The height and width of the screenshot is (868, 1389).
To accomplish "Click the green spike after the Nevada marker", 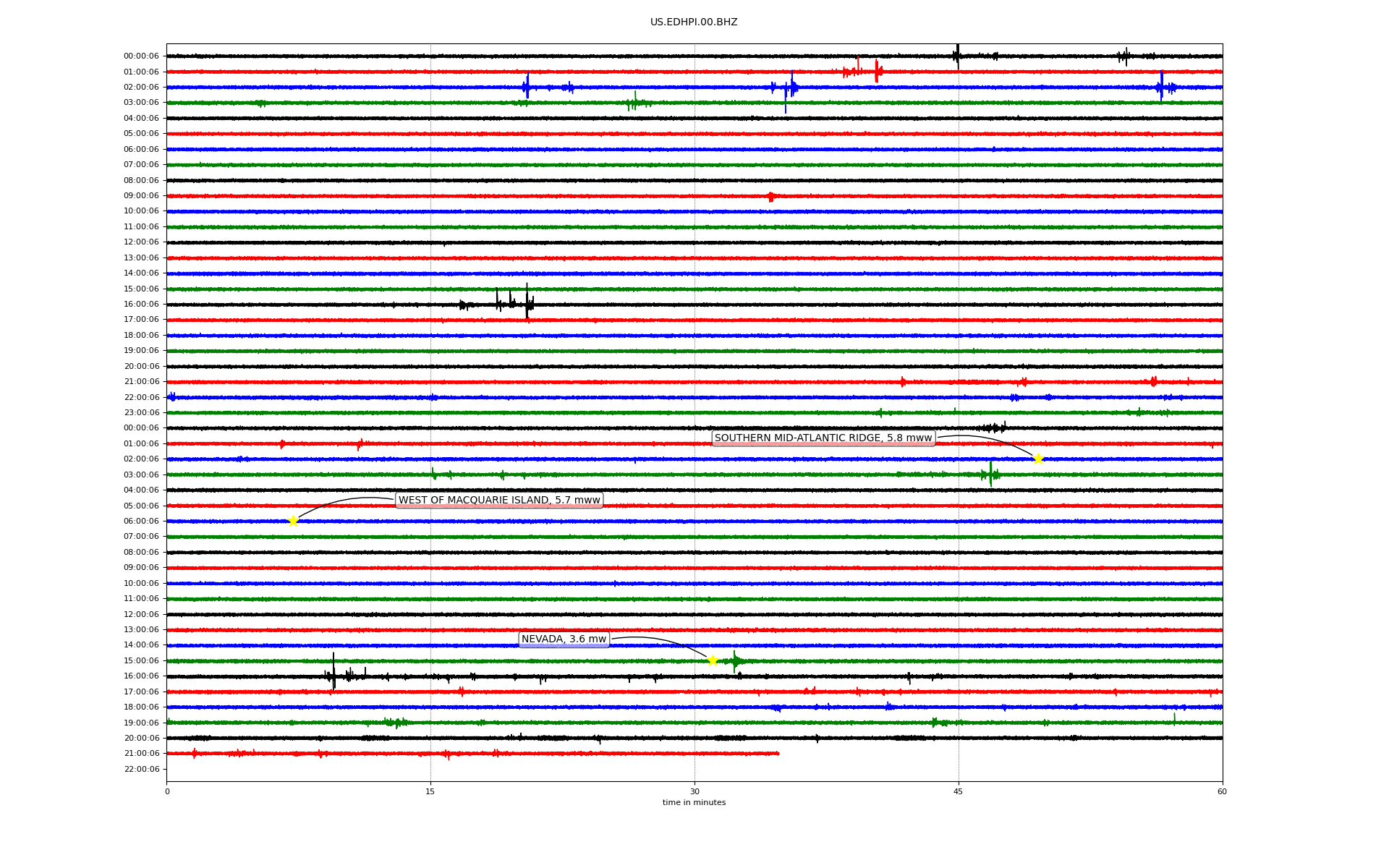I will click(x=734, y=660).
